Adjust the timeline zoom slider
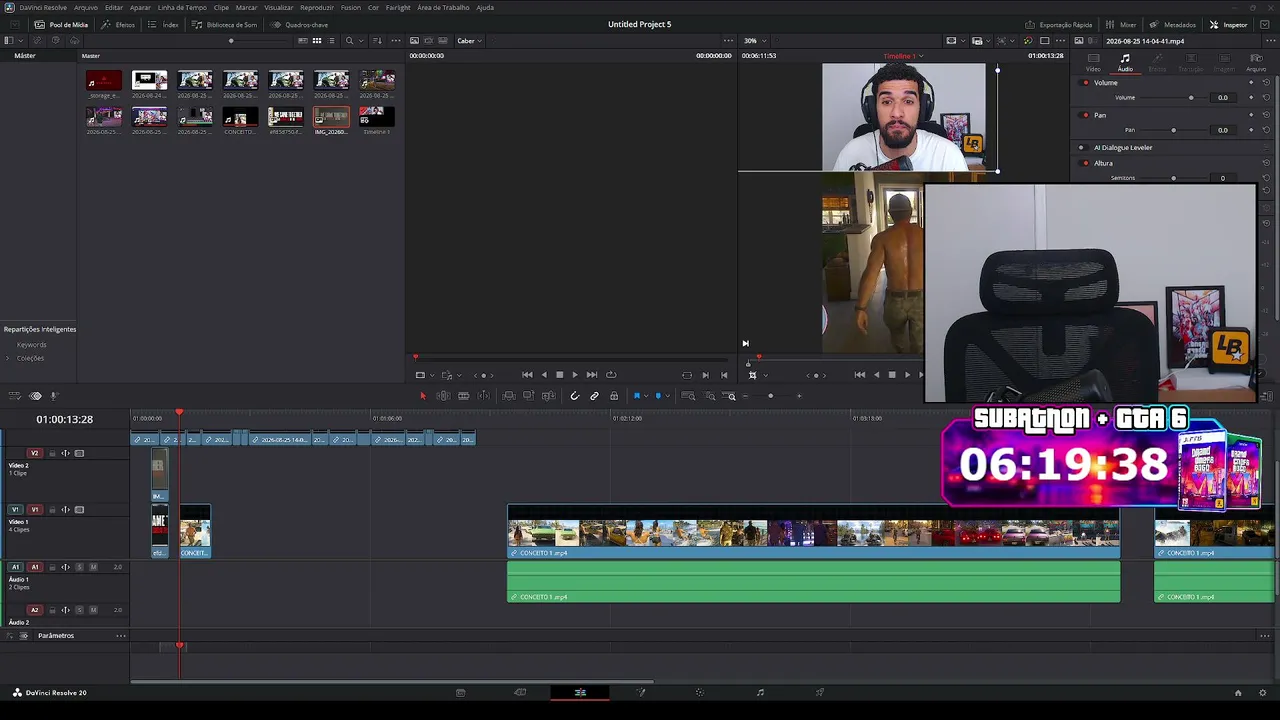This screenshot has height=720, width=1280. [x=770, y=396]
